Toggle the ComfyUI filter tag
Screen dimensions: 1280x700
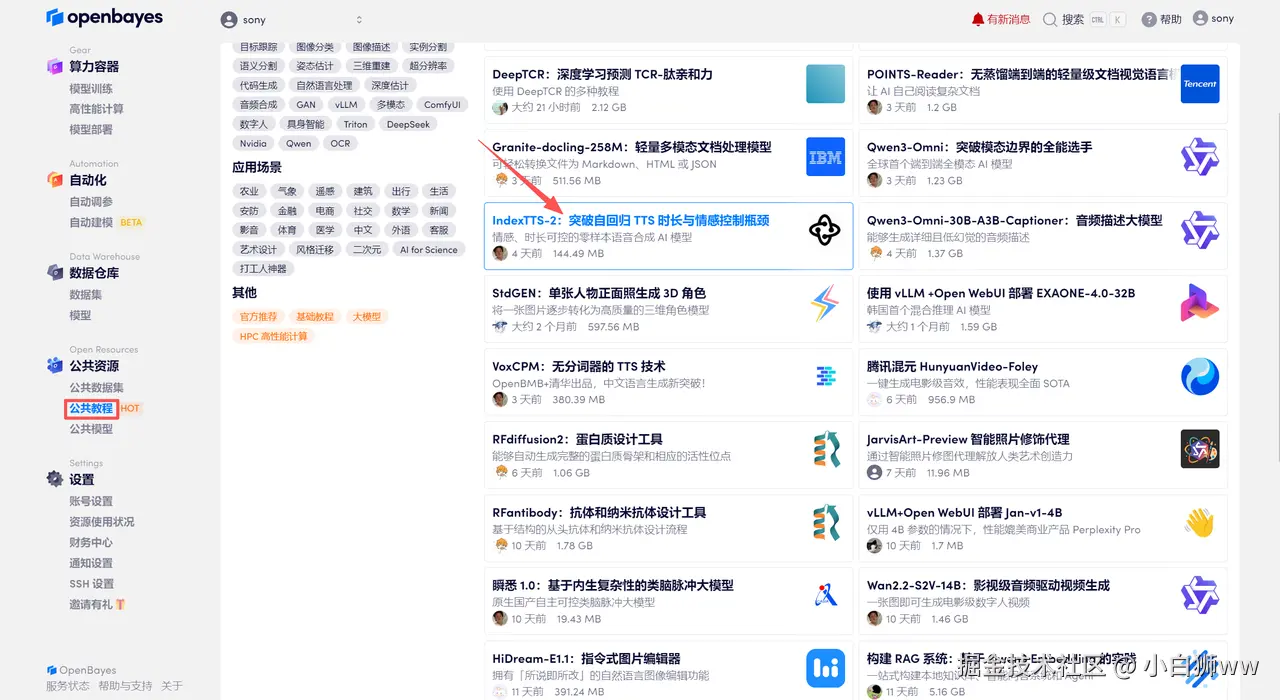pyautogui.click(x=442, y=105)
